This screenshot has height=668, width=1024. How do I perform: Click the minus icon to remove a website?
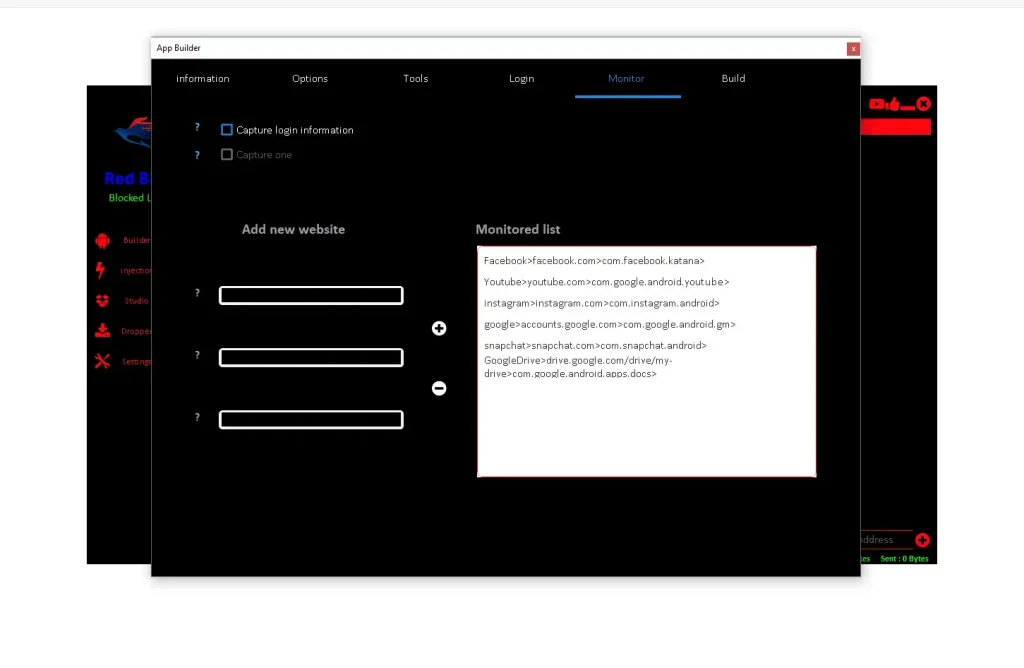438,388
